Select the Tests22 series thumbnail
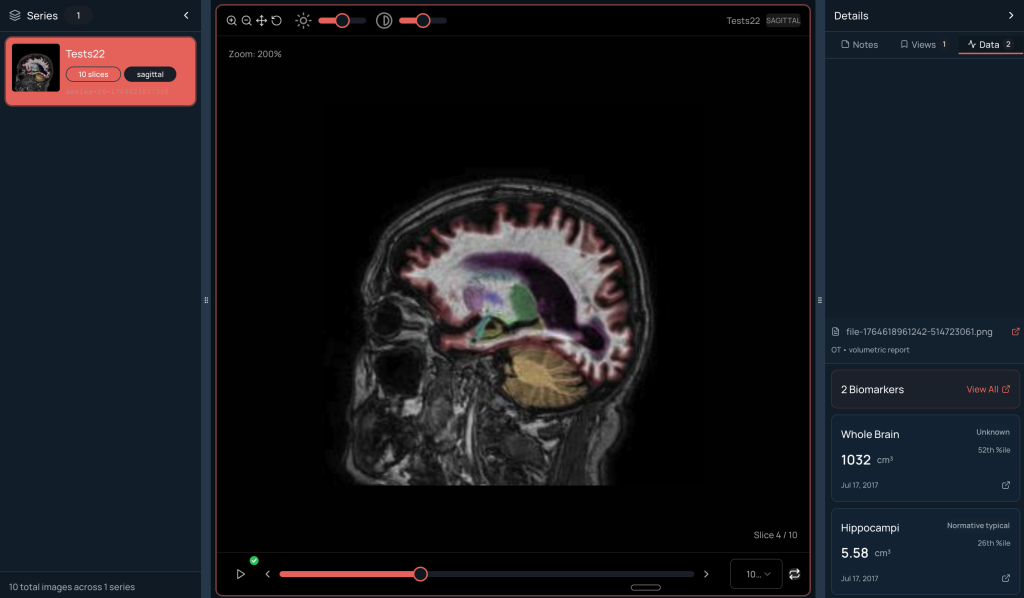The width and height of the screenshot is (1024, 598). 36,70
